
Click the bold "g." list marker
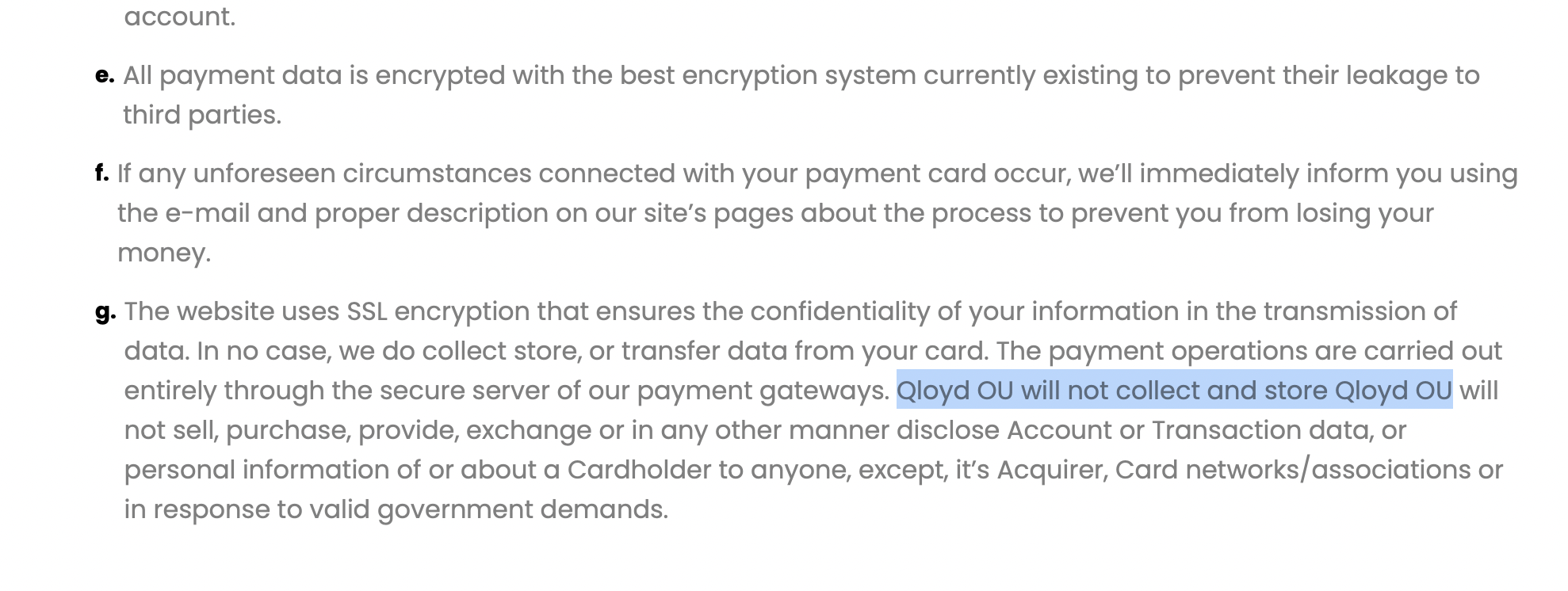(105, 311)
